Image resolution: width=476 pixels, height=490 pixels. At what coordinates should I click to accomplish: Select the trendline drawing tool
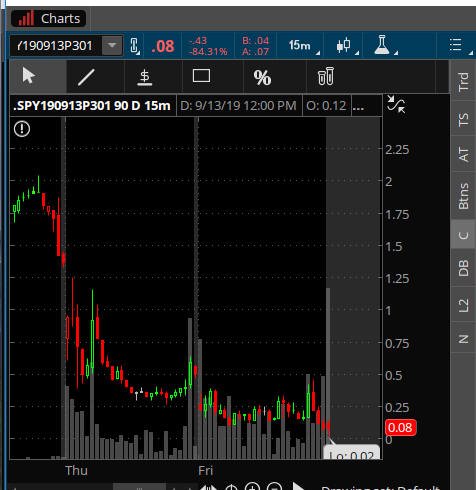click(x=86, y=77)
